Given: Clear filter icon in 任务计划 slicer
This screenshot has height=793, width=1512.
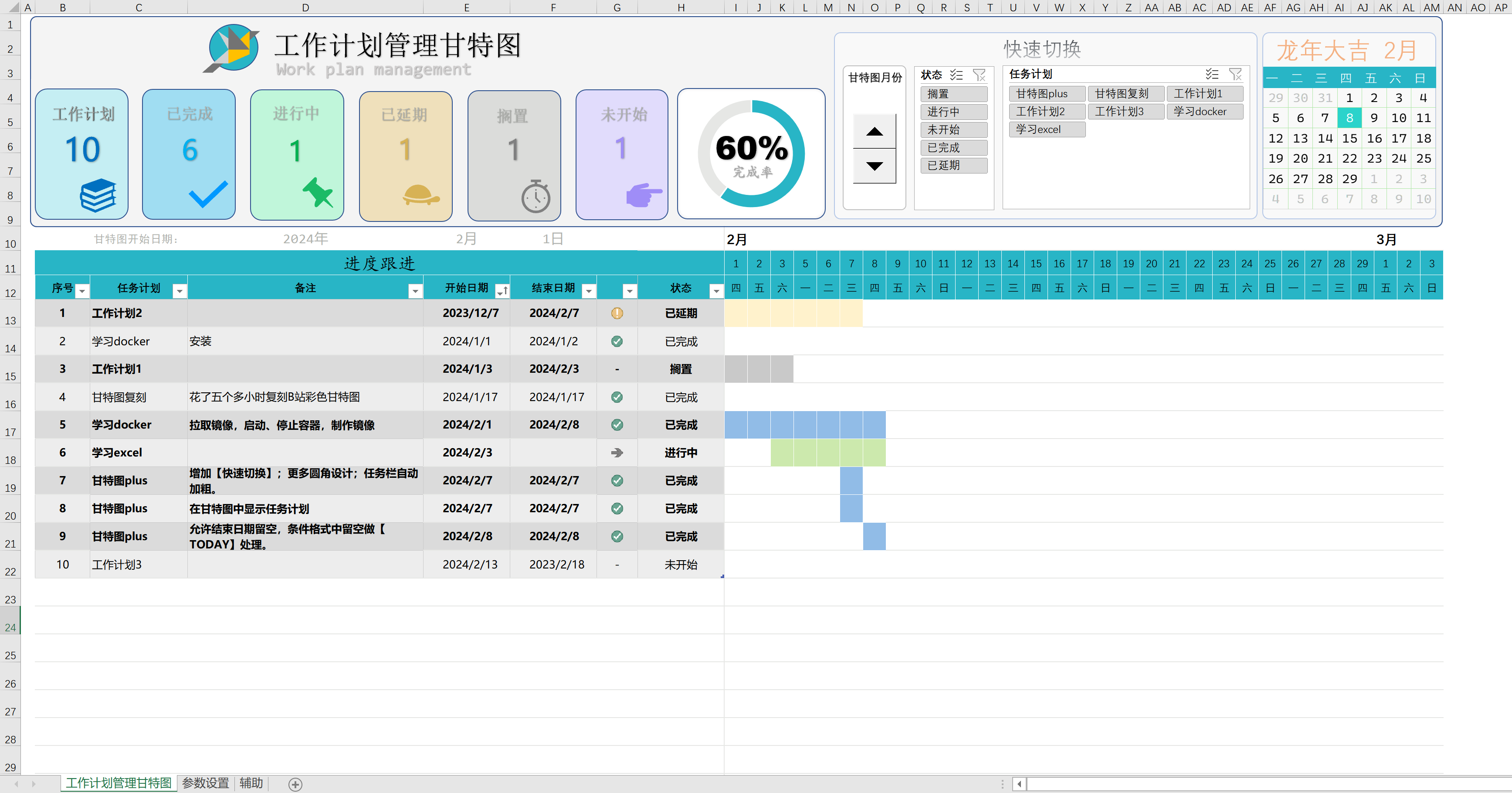Looking at the screenshot, I should [1236, 74].
